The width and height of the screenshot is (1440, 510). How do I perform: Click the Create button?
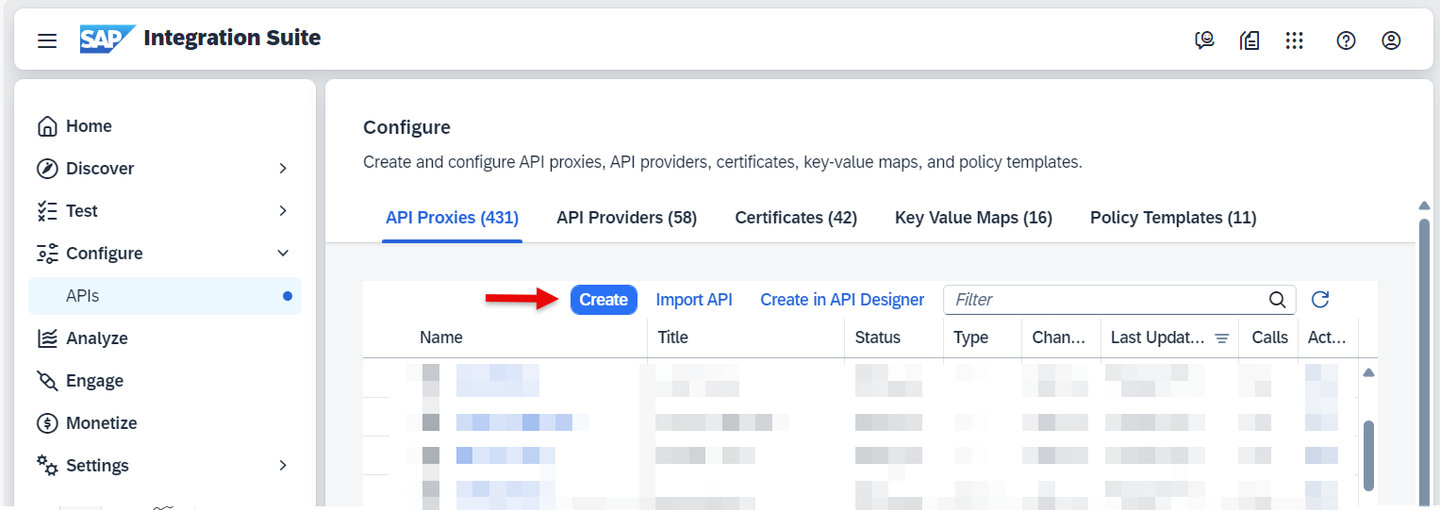pos(604,299)
